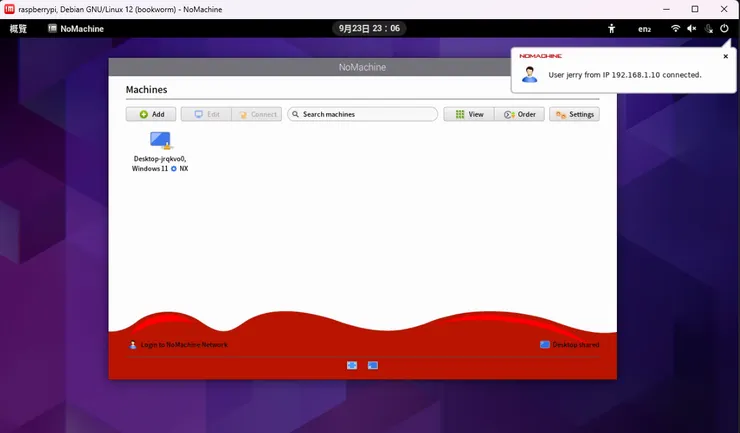
Task: Open the accessibility menu icon
Action: point(612,28)
